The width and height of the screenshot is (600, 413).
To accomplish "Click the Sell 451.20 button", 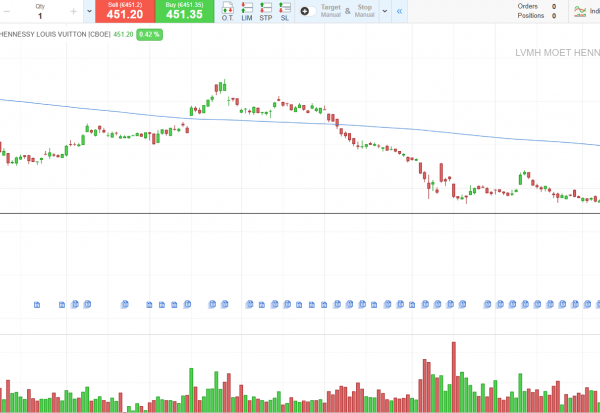I will [124, 11].
